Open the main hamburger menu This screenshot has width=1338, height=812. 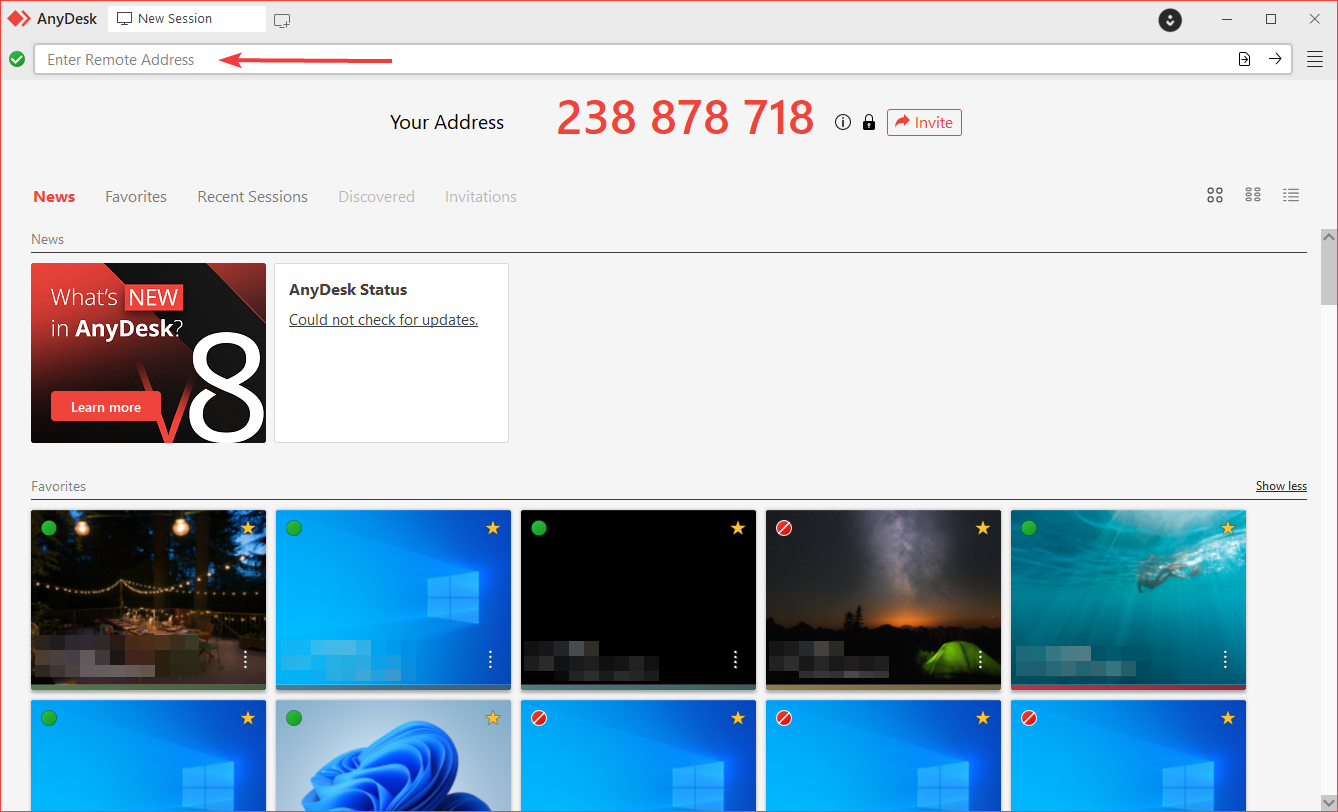click(x=1315, y=59)
